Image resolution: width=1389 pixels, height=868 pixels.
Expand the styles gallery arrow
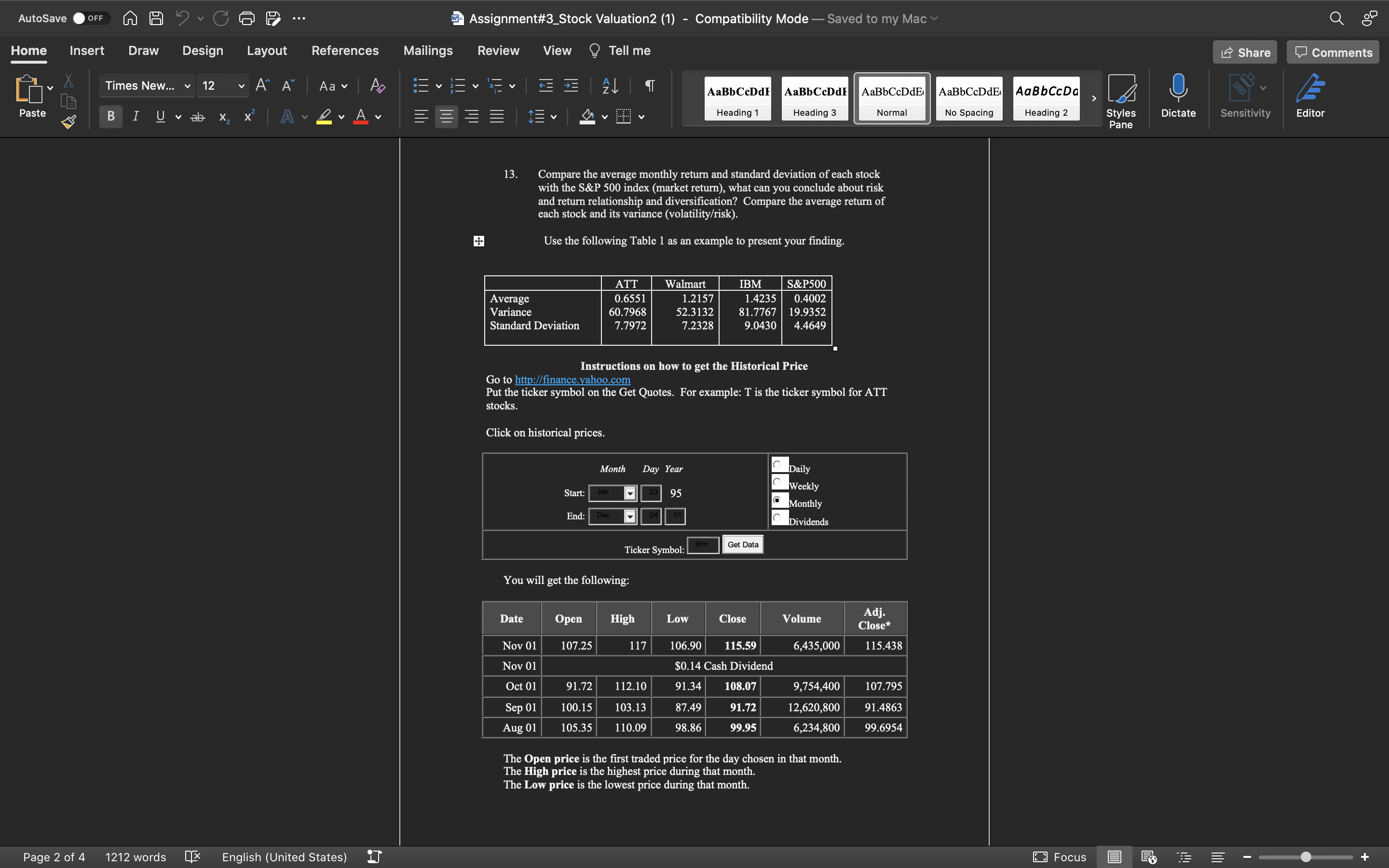click(1093, 98)
